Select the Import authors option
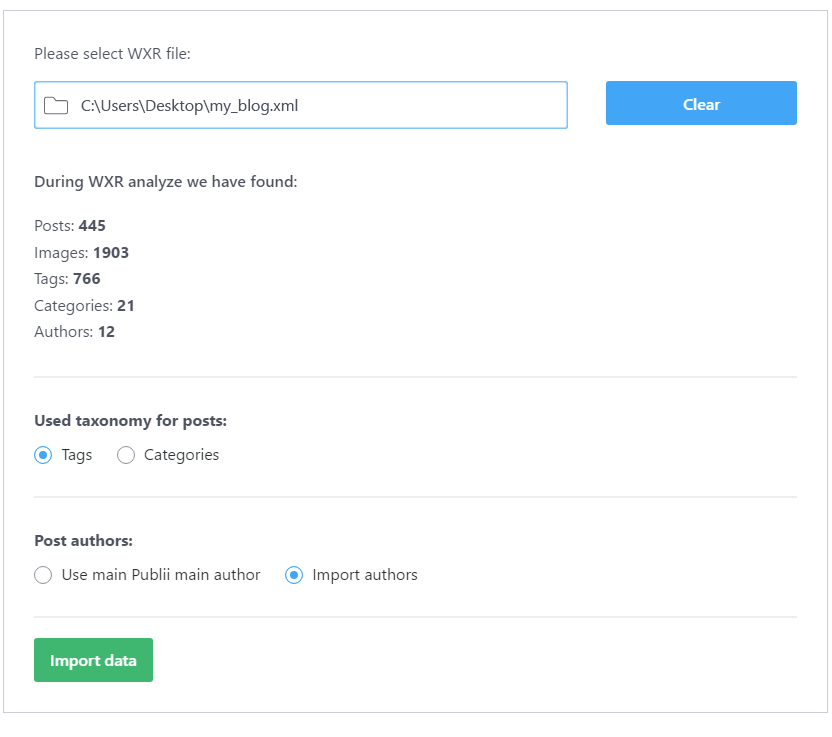This screenshot has height=737, width=832. coord(293,575)
